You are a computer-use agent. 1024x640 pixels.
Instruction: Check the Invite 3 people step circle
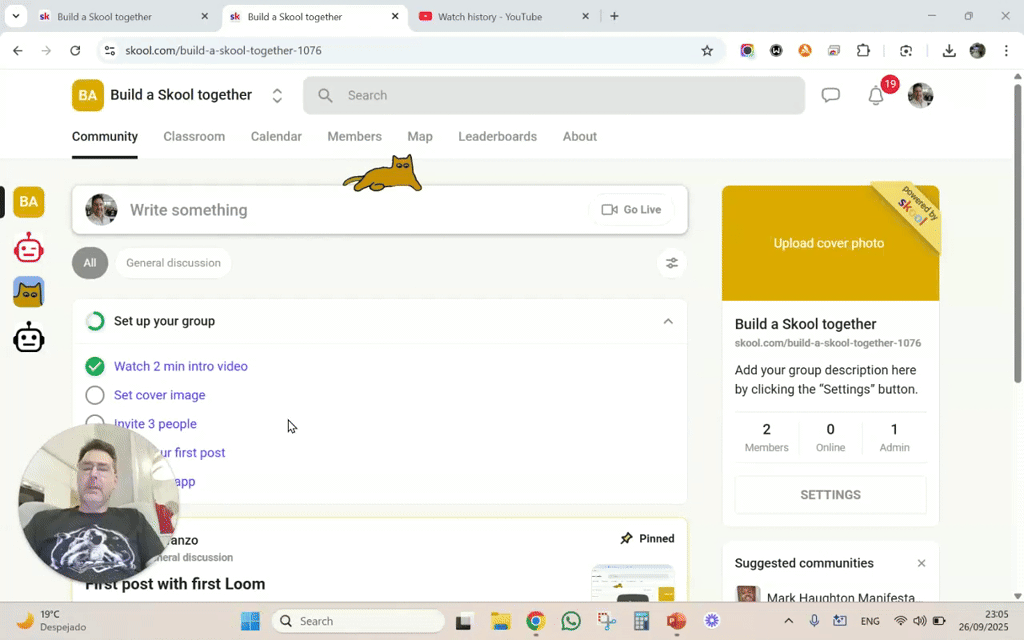pyautogui.click(x=95, y=422)
